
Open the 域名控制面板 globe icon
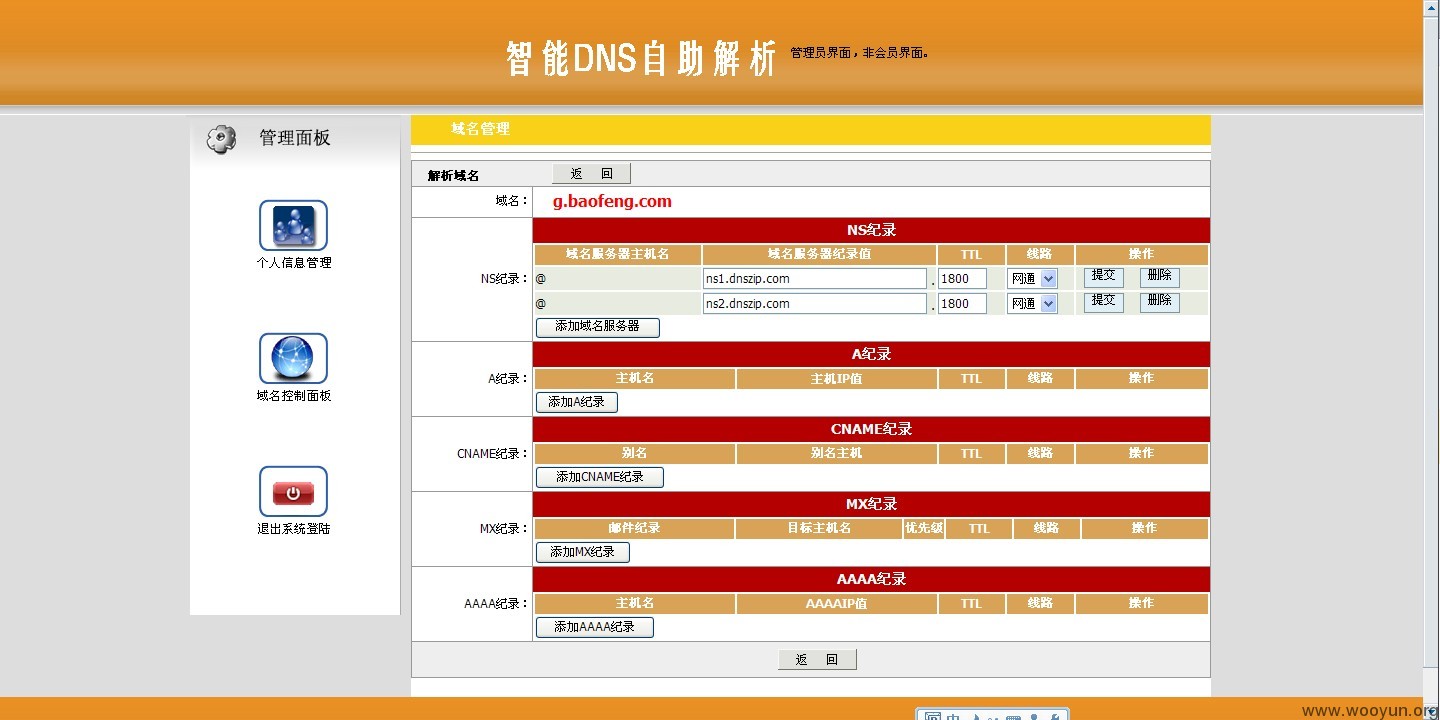293,358
